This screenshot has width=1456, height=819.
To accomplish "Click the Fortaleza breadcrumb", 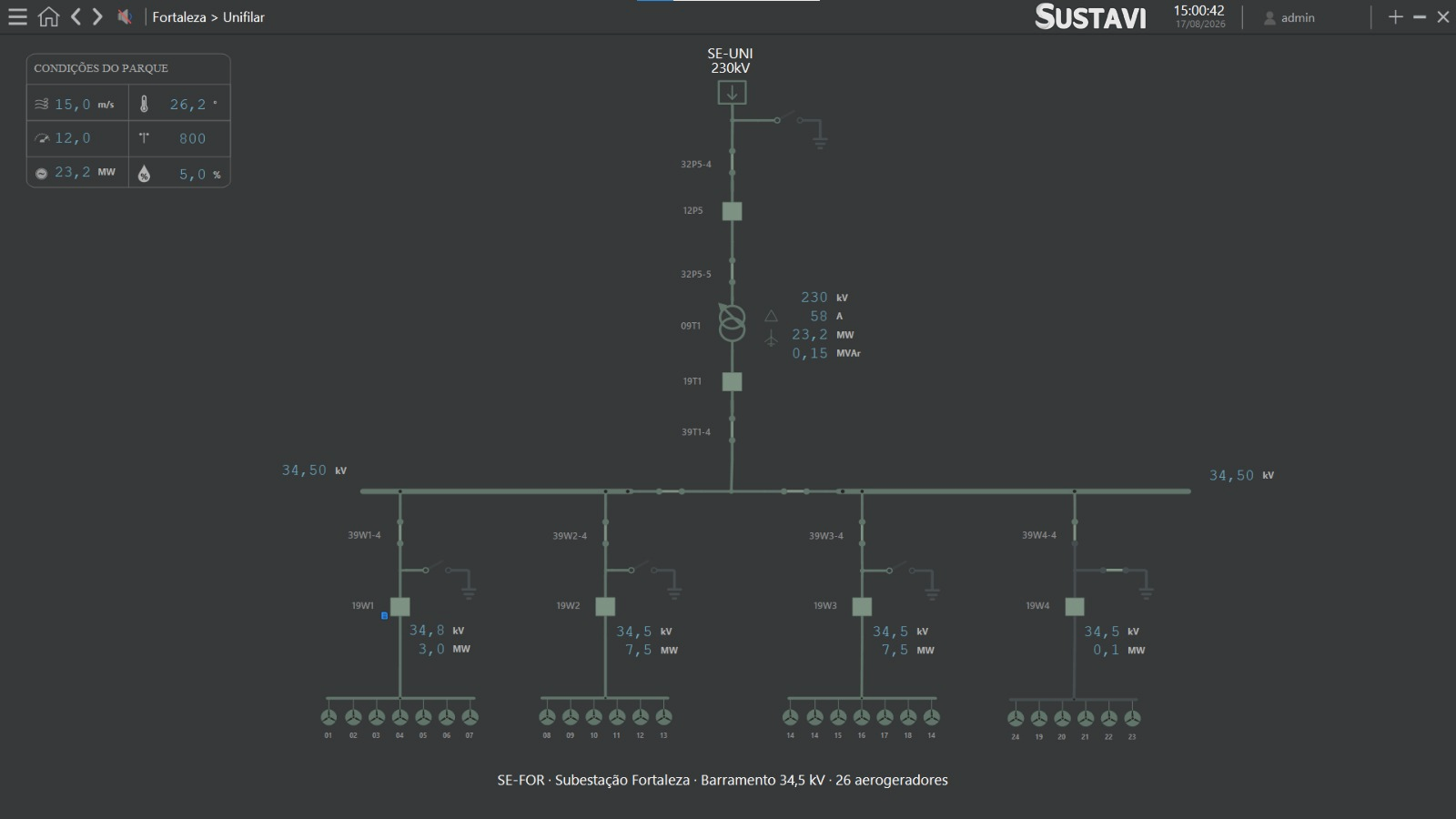I will [x=179, y=17].
